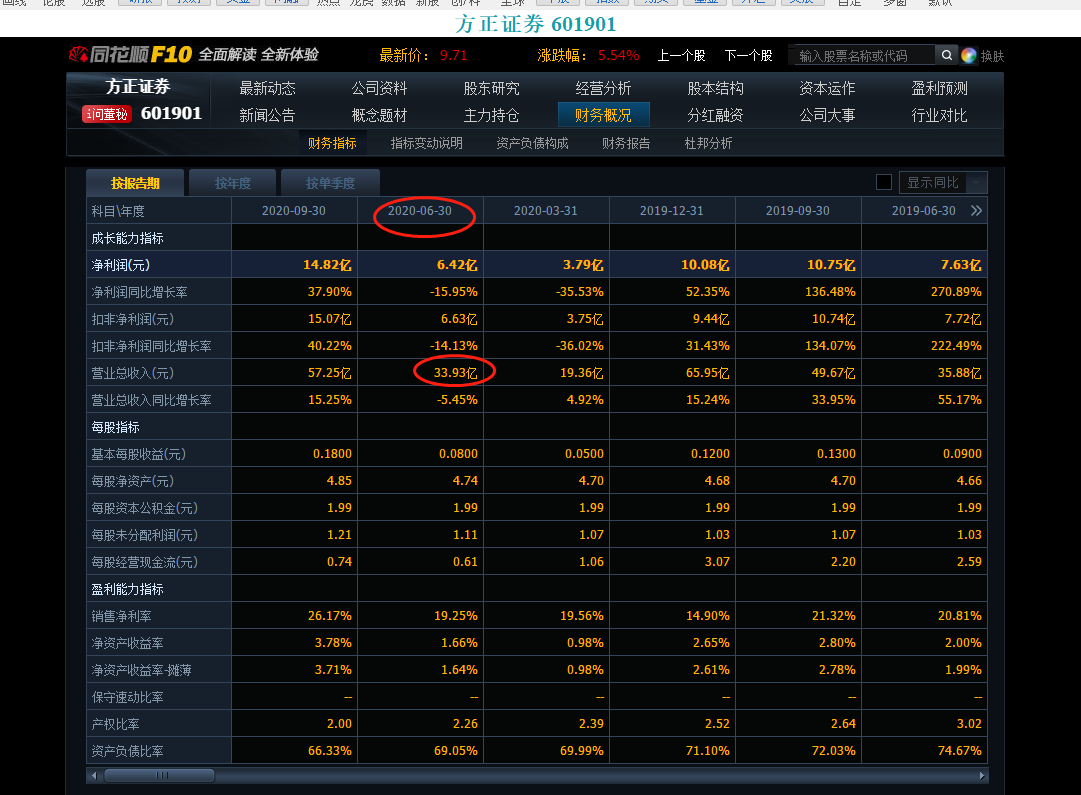The height and width of the screenshot is (795, 1081).
Task: Click the 净利润(元) row label
Action: [121, 265]
